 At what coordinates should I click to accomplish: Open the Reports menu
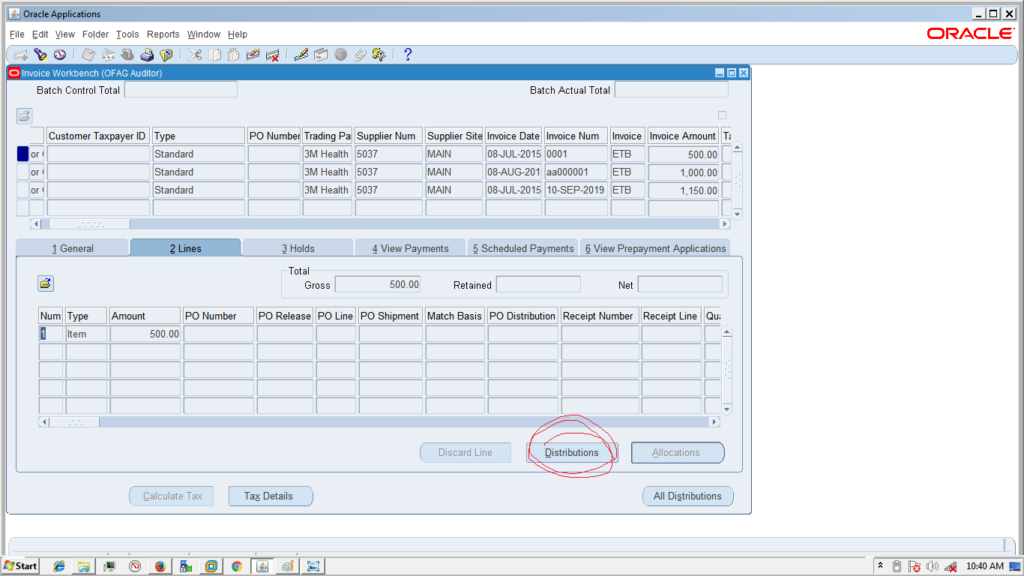163,35
